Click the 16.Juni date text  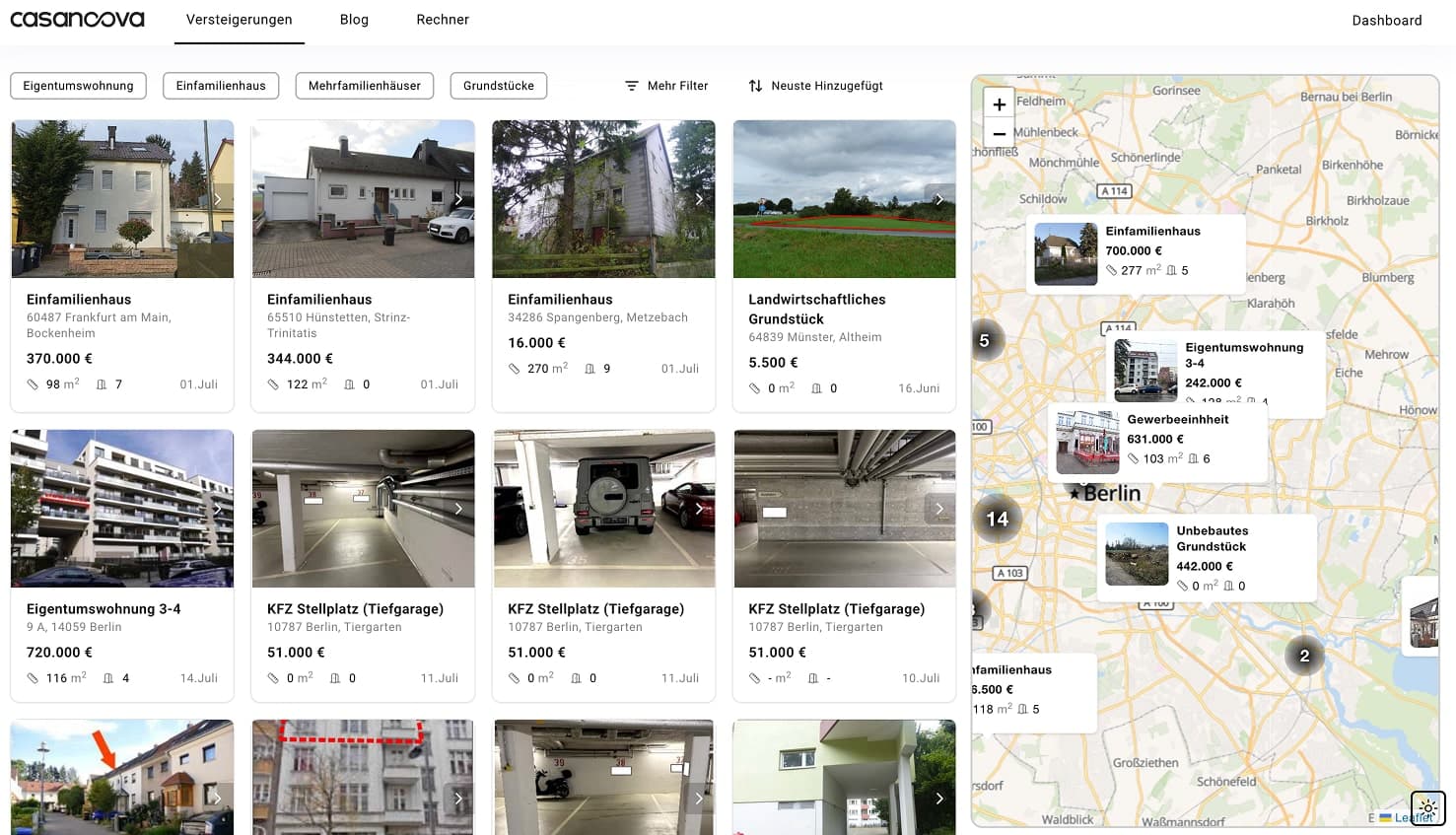(x=919, y=388)
